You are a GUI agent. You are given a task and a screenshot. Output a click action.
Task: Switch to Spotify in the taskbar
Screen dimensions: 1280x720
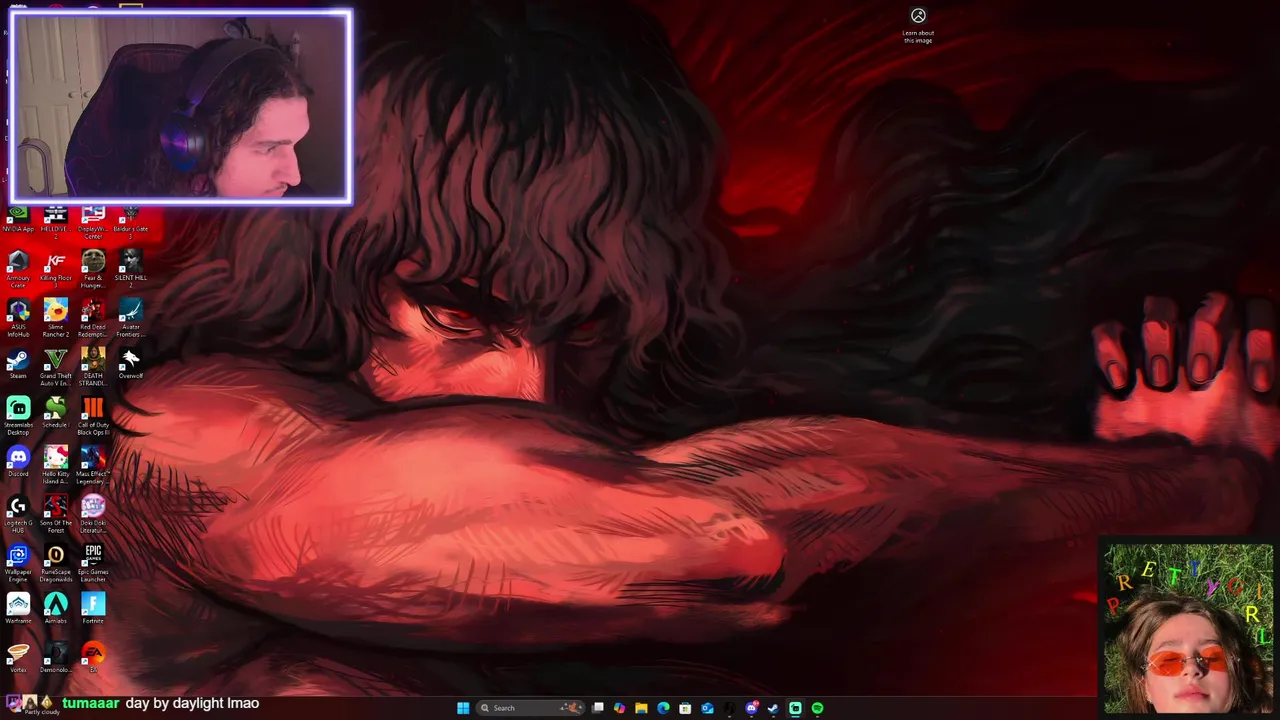pyautogui.click(x=817, y=708)
